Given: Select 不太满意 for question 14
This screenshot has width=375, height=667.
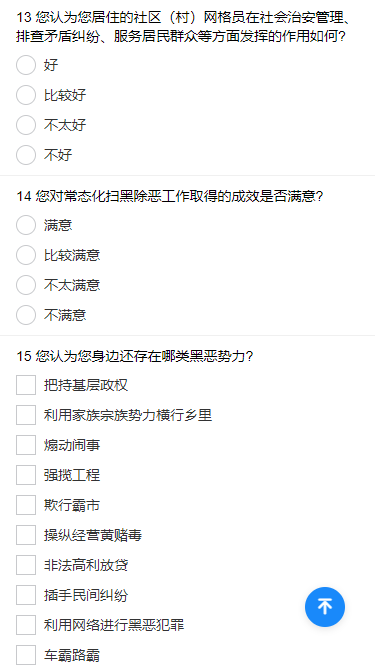Looking at the screenshot, I should tap(26, 285).
